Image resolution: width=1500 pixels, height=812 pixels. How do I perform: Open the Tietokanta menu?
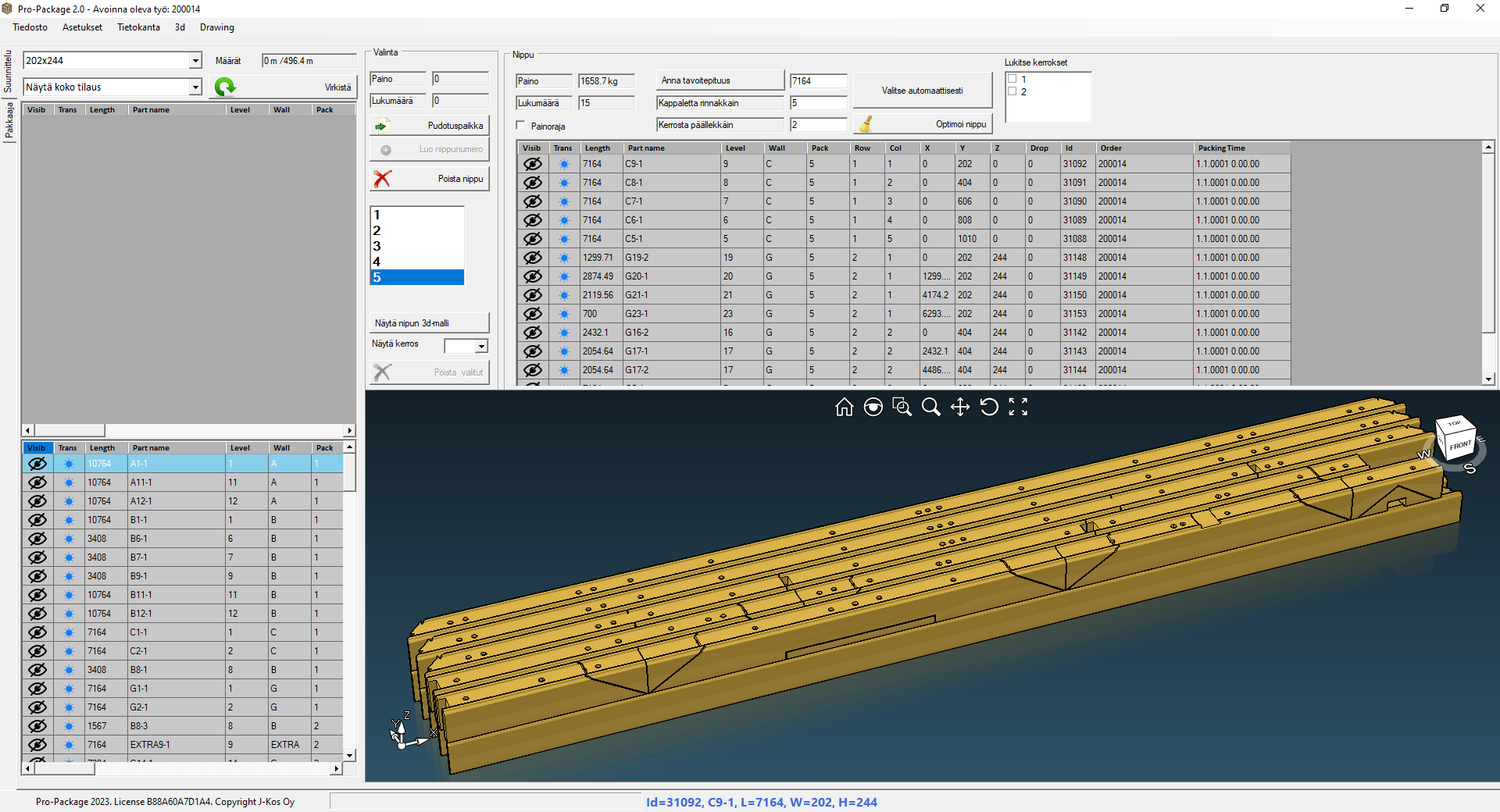coord(138,27)
